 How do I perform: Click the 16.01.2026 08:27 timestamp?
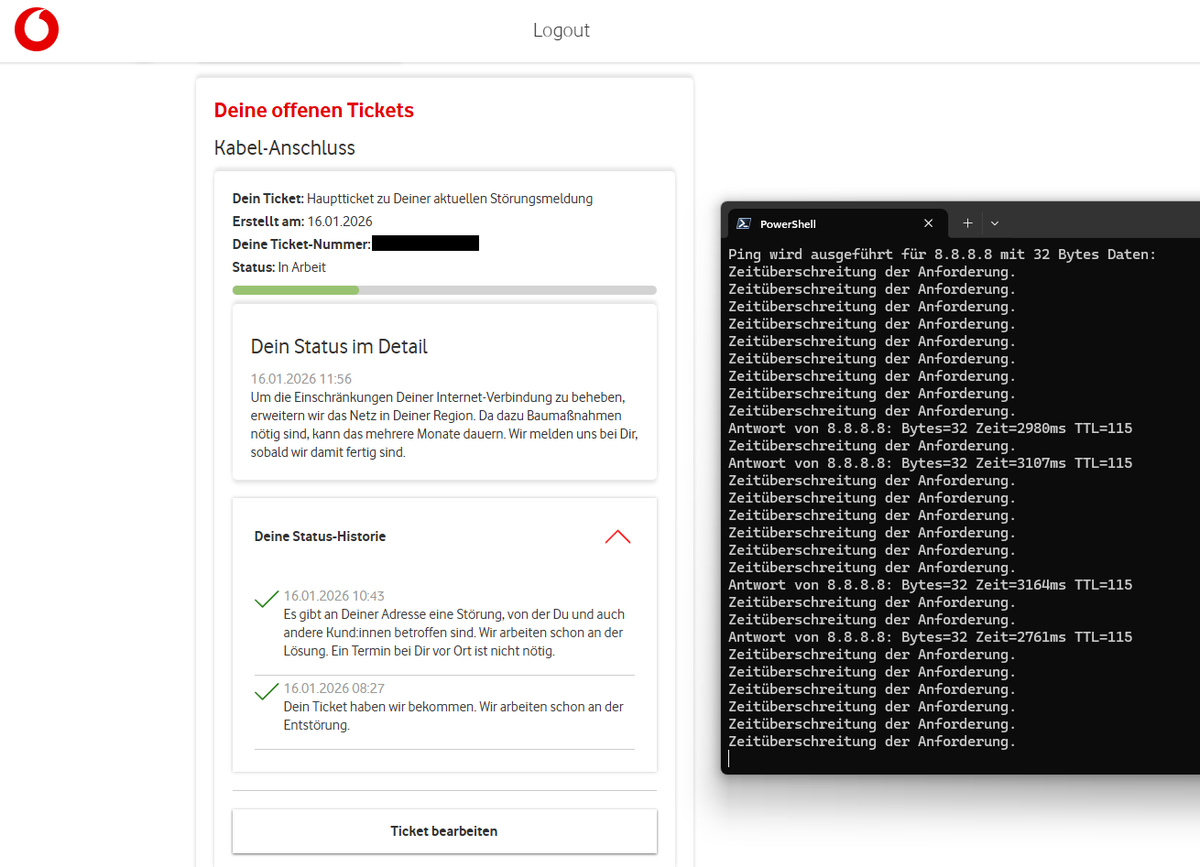coord(334,688)
